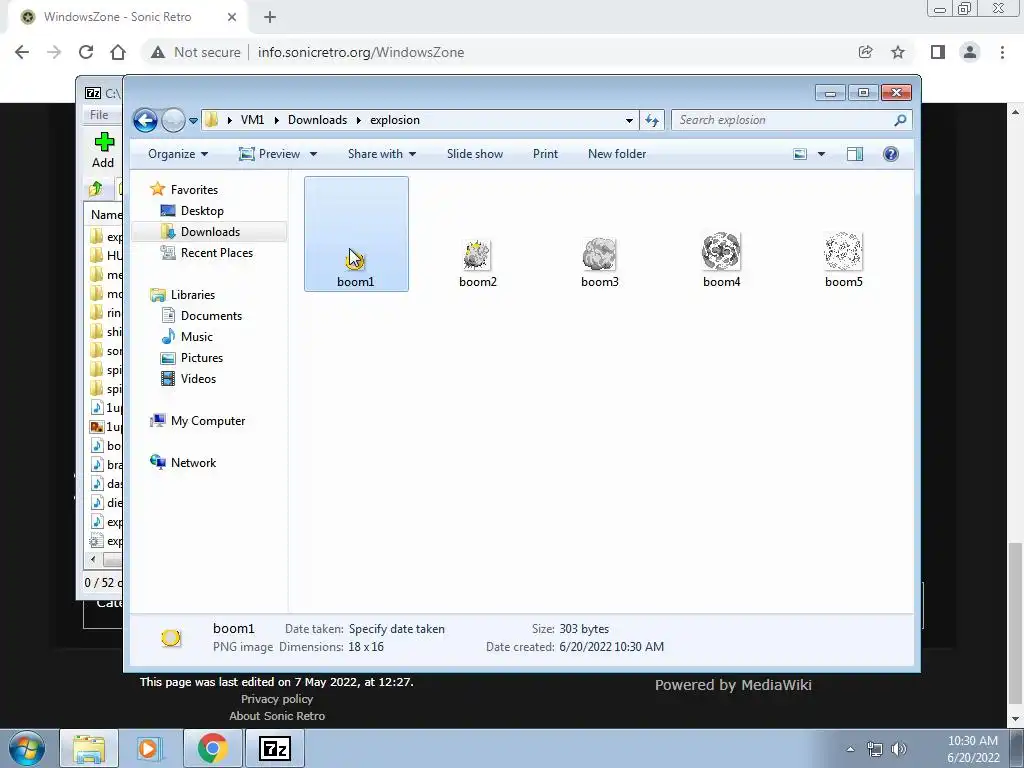Viewport: 1024px width, 768px height.
Task: Open the Share with menu
Action: 381,154
